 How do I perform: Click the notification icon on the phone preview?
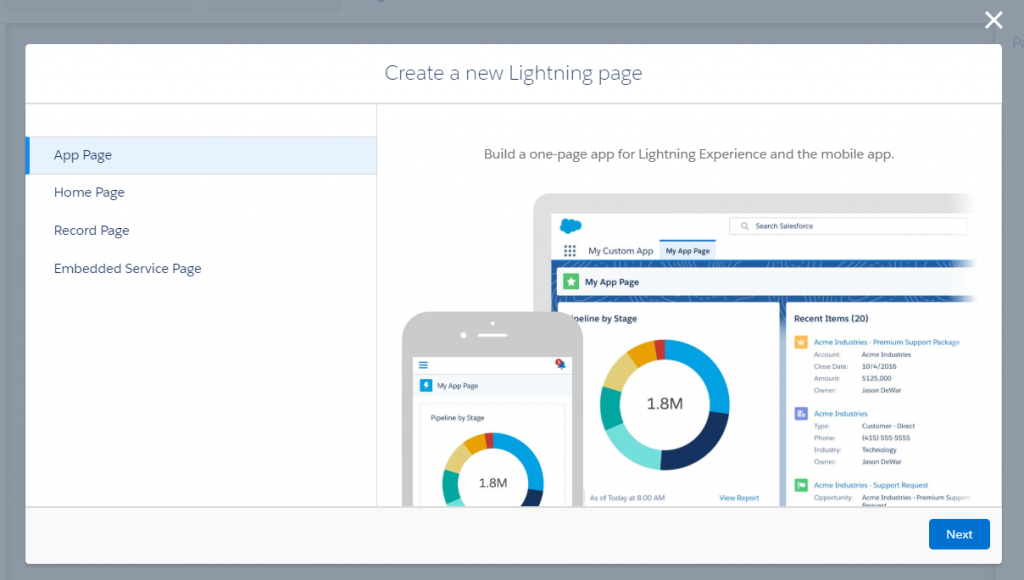559,364
